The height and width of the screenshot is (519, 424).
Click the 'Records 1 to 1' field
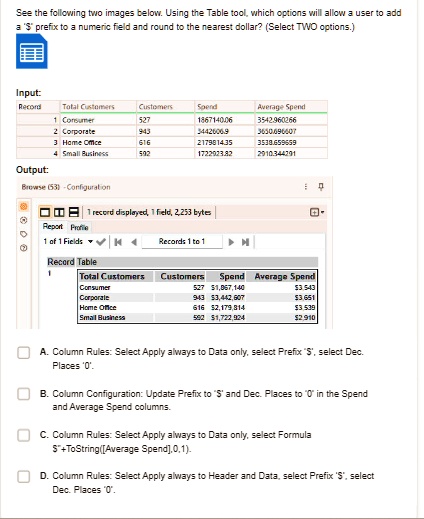pos(182,241)
